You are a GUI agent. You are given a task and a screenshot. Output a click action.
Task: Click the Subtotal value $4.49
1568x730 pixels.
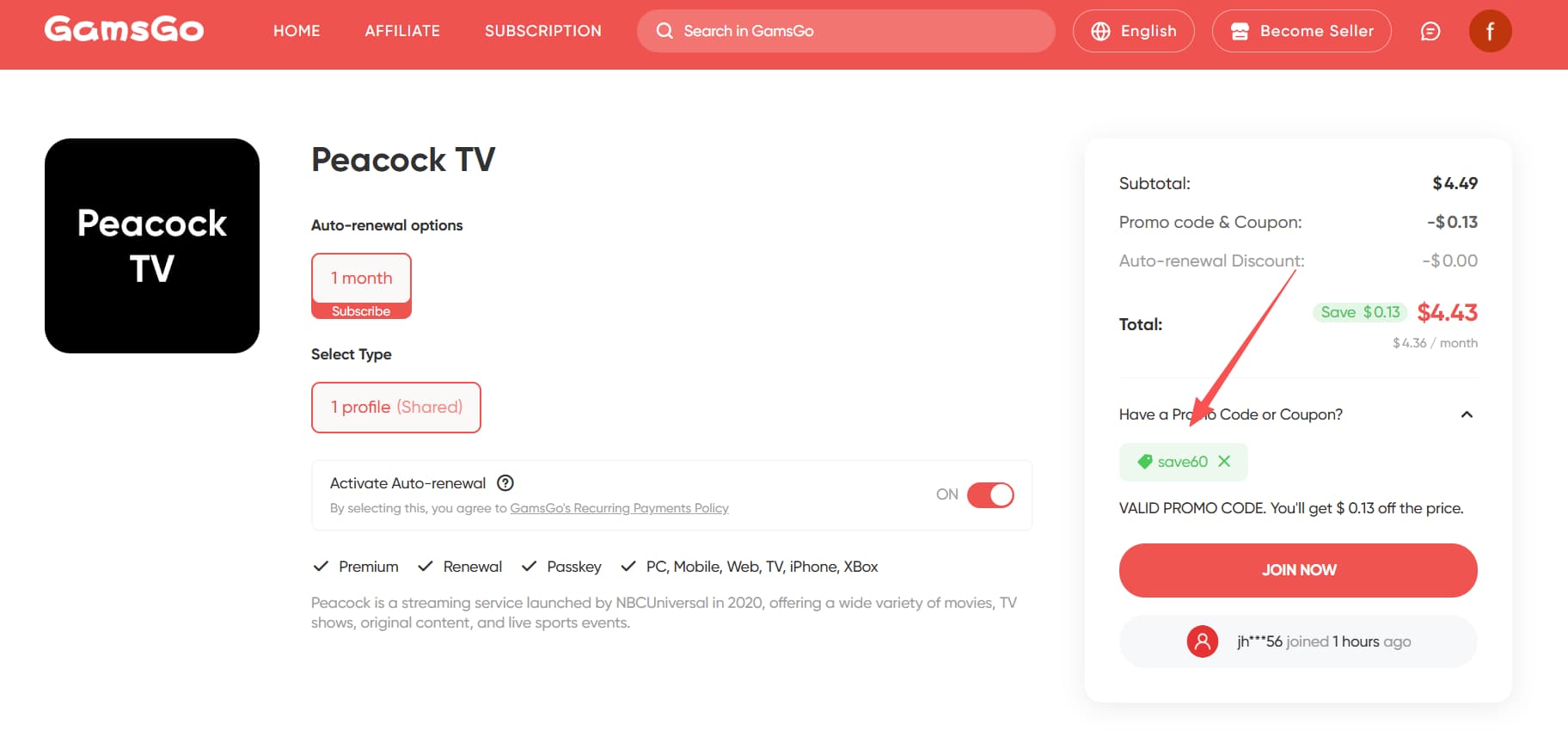point(1455,183)
